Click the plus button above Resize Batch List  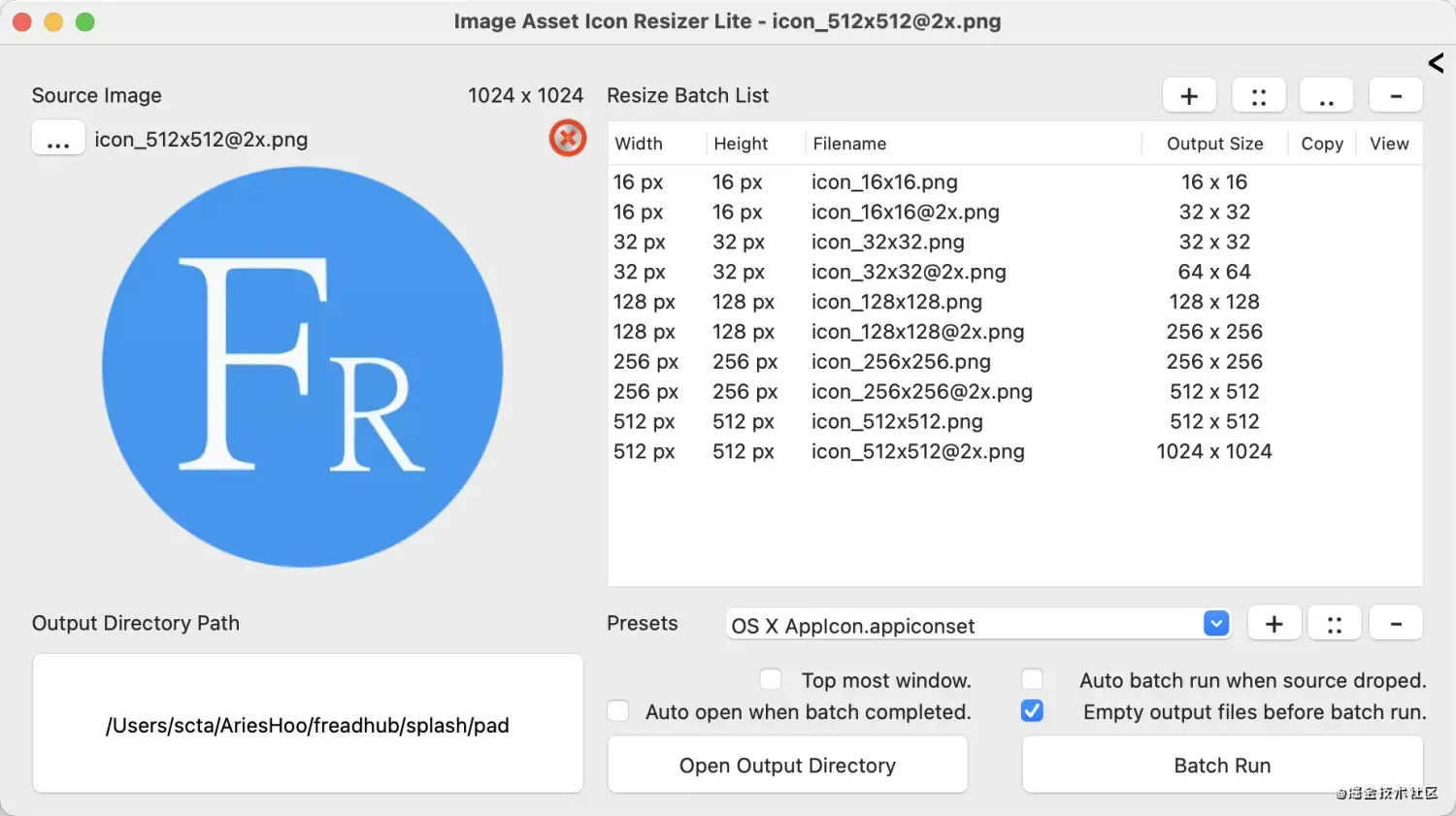coord(1189,96)
